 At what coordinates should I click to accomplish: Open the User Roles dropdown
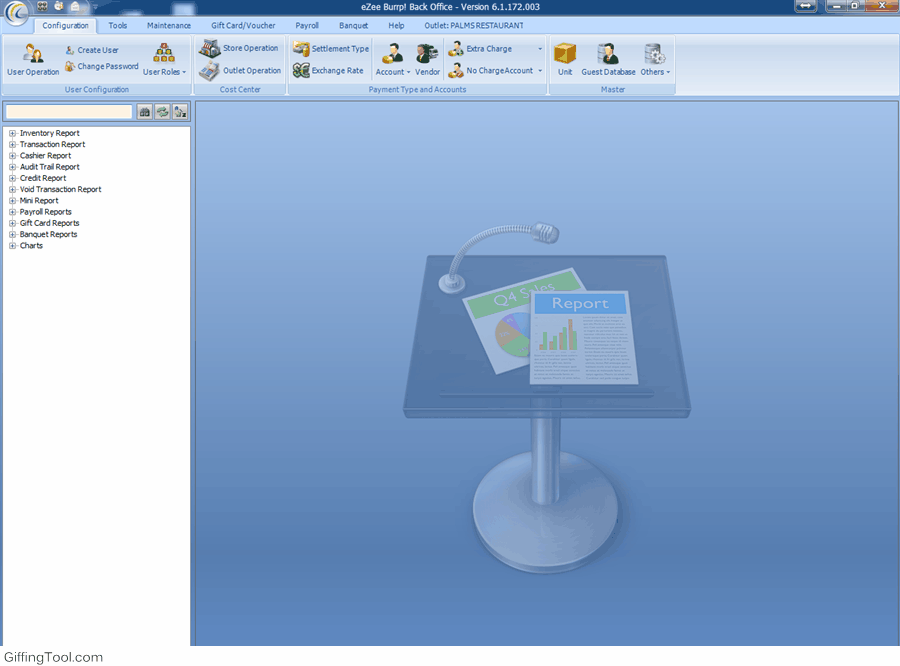click(164, 60)
